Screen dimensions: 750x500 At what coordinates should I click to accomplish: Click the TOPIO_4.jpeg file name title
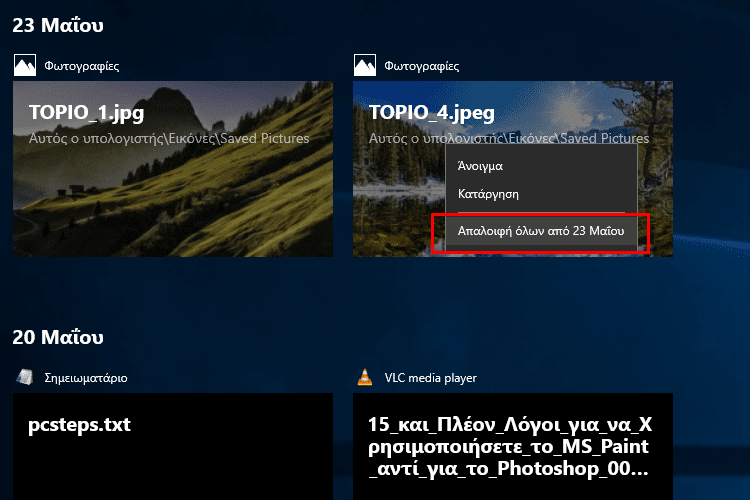click(432, 113)
